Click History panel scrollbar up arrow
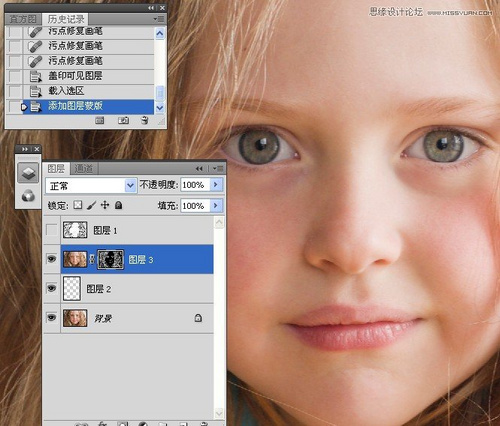This screenshot has height=426, width=500. [160, 33]
